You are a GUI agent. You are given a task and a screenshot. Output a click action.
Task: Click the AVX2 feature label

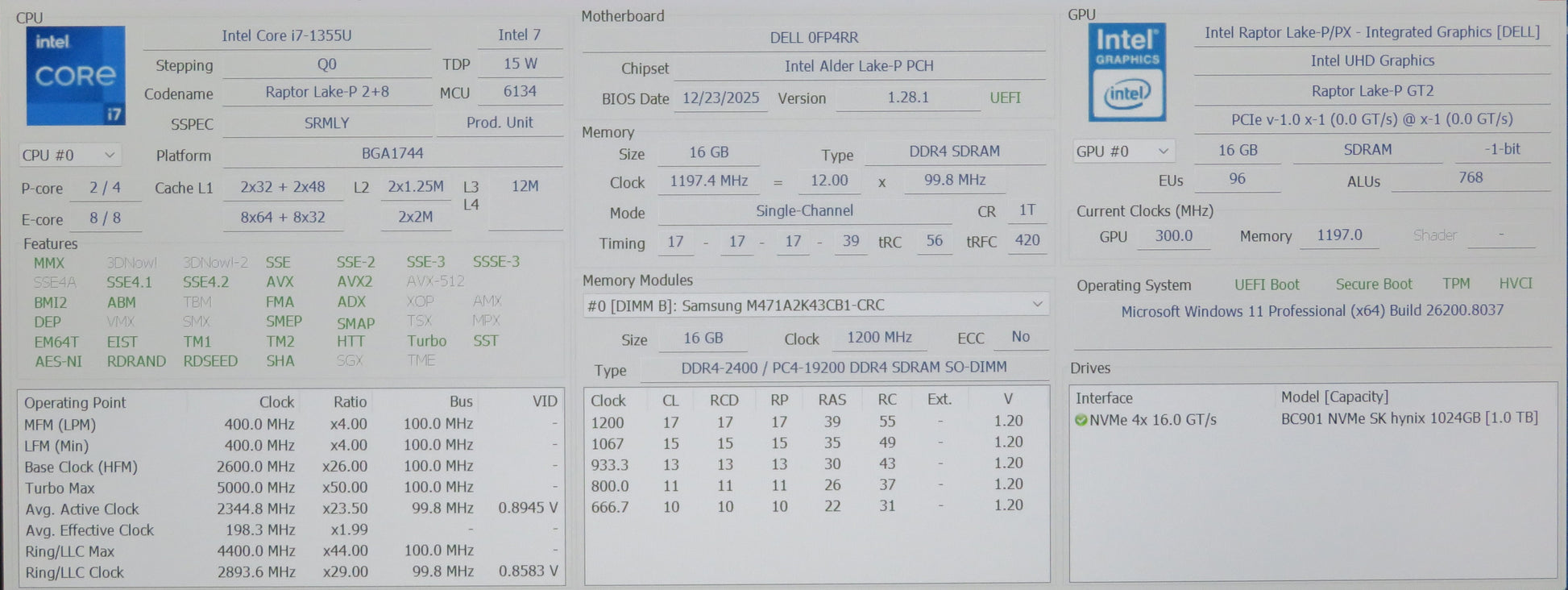pos(355,282)
